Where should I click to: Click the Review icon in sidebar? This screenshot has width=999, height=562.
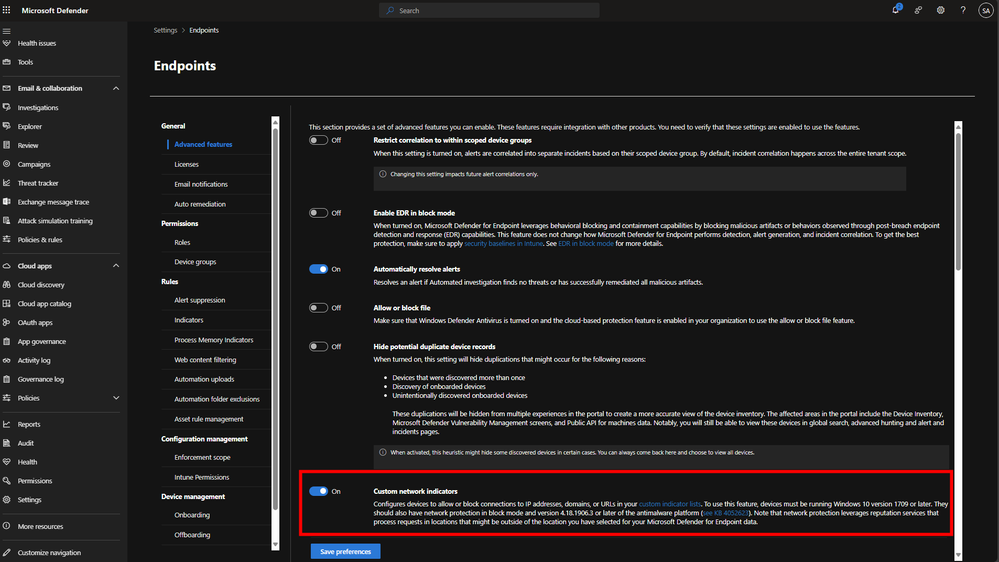(x=6, y=145)
